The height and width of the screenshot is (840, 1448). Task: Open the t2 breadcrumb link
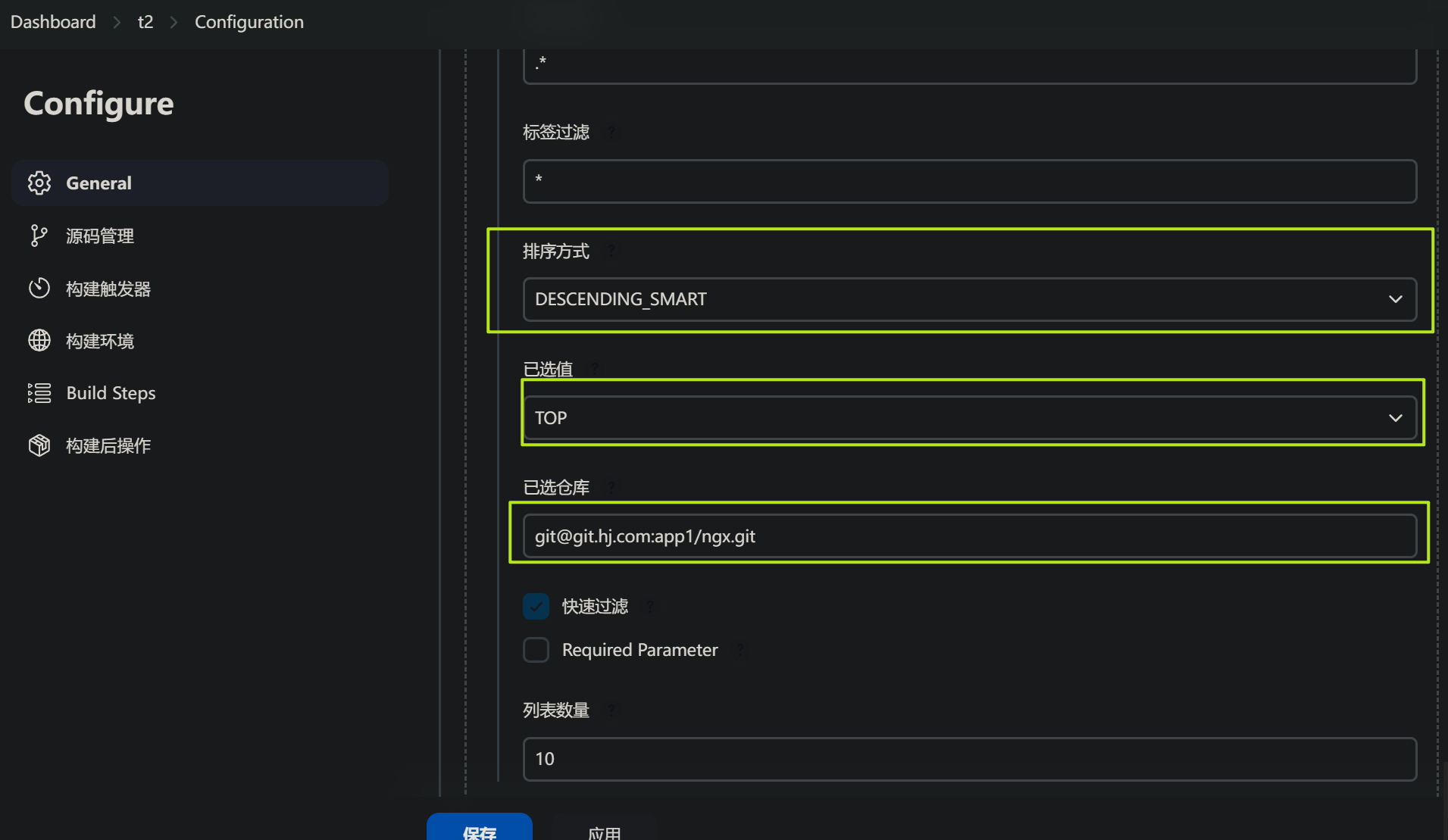(x=145, y=22)
